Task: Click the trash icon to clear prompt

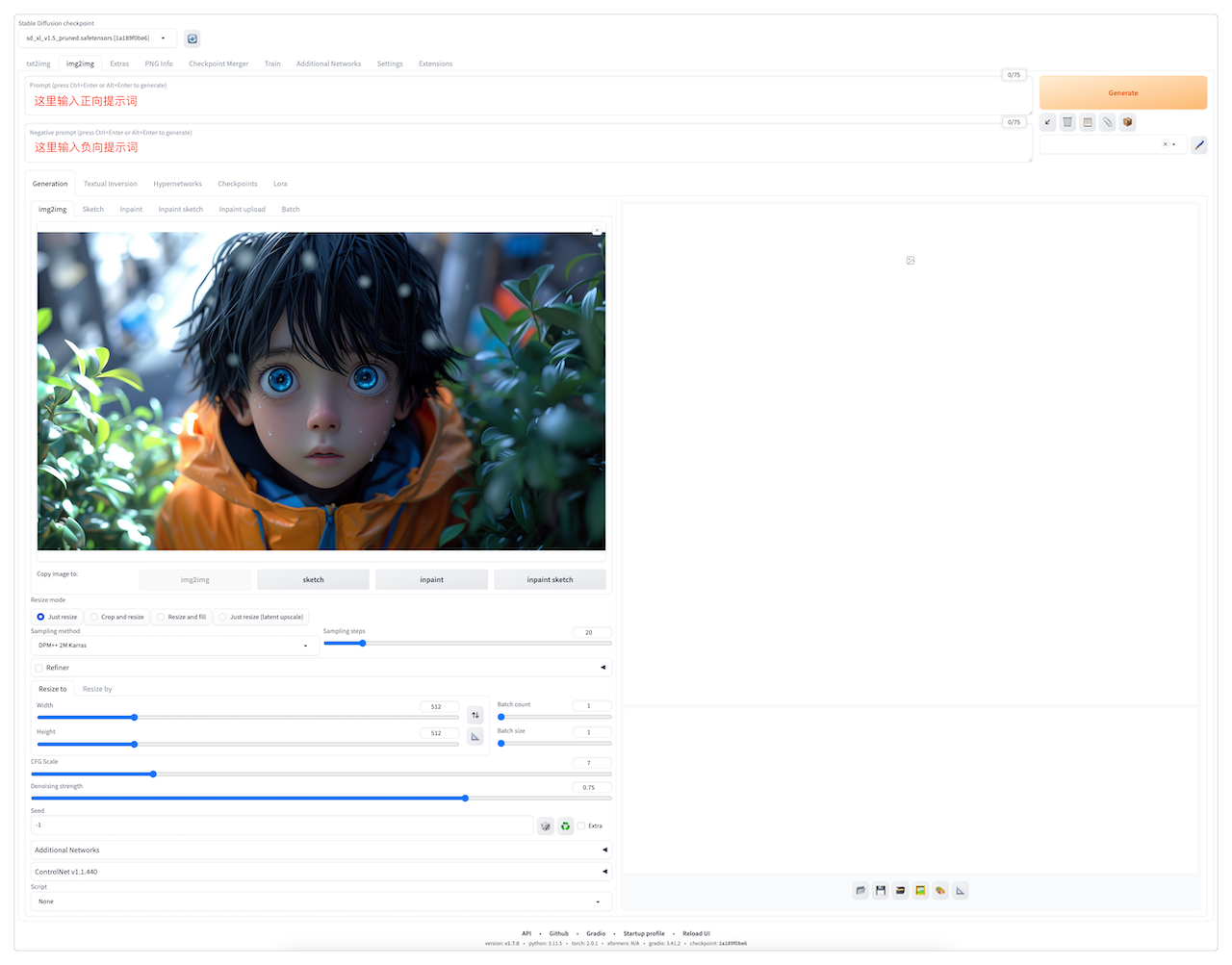Action: [1067, 122]
